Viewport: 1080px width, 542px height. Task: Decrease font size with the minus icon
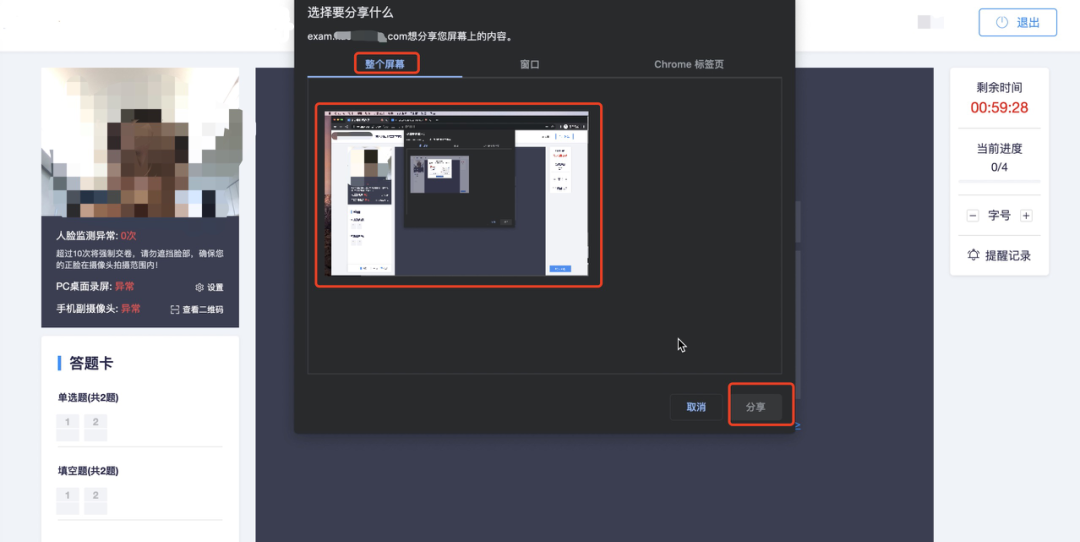pyautogui.click(x=972, y=216)
